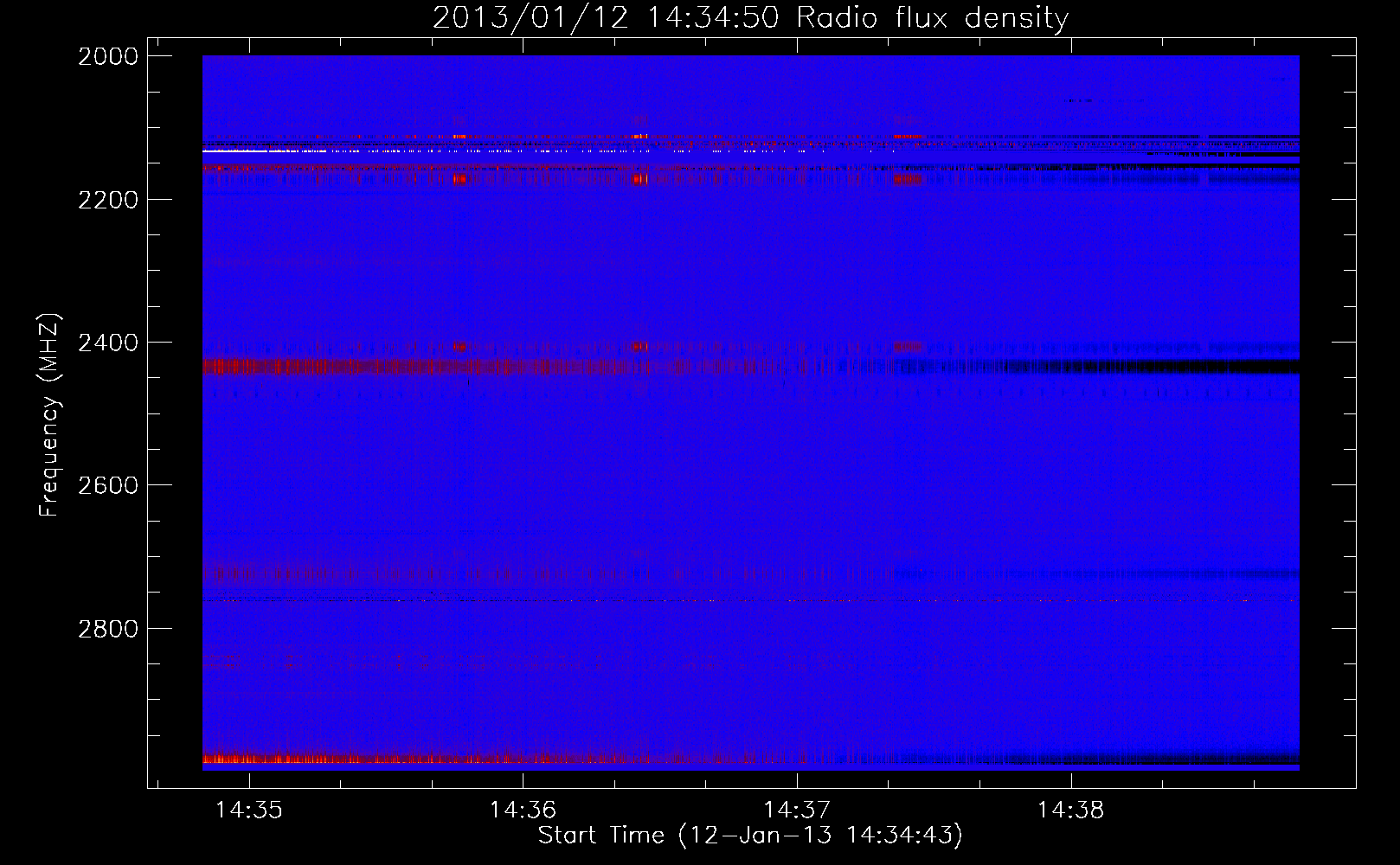The width and height of the screenshot is (1400, 865).
Task: Select the 2200 frequency tick label
Action: (x=108, y=200)
